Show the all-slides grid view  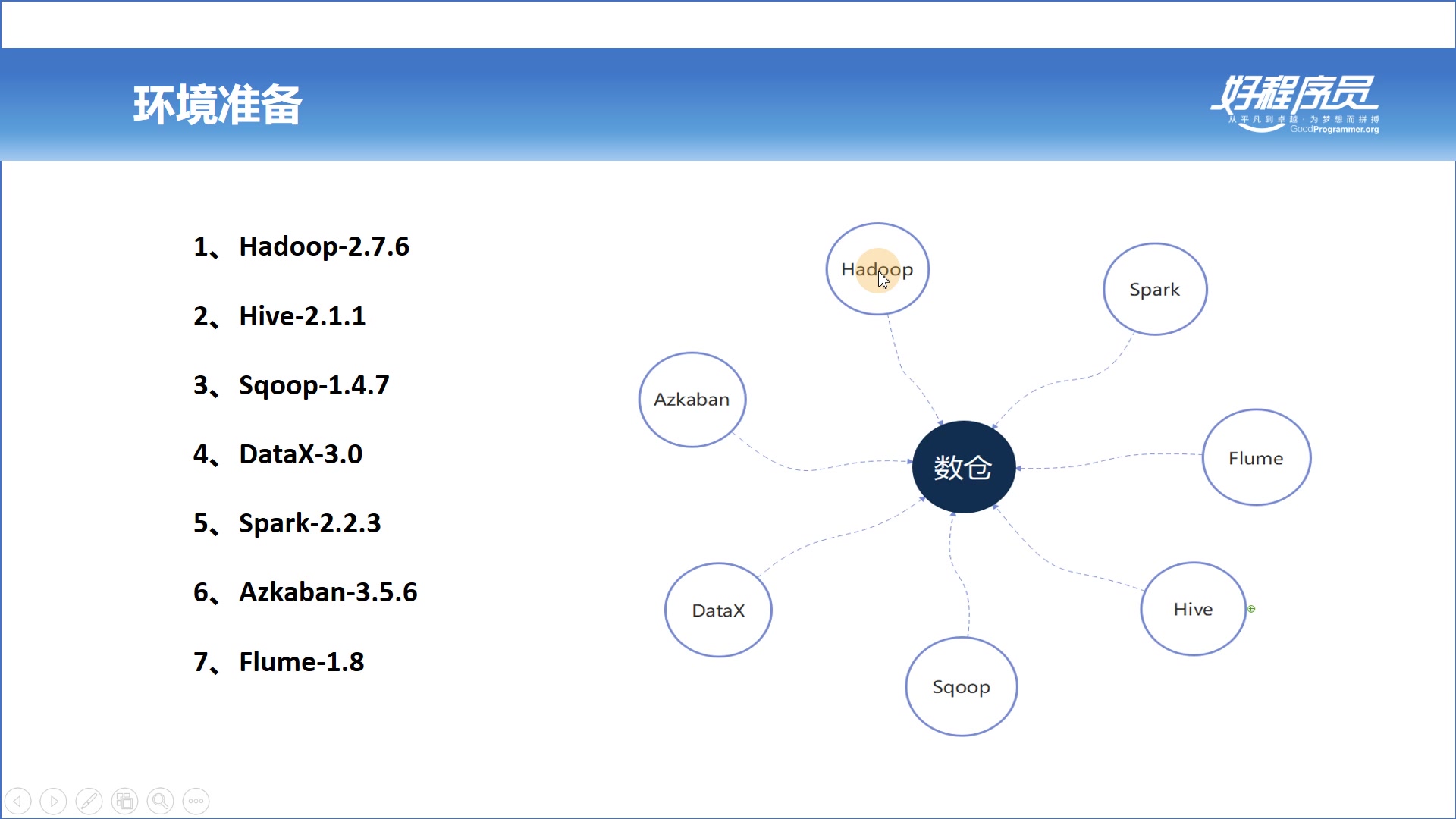click(x=124, y=801)
